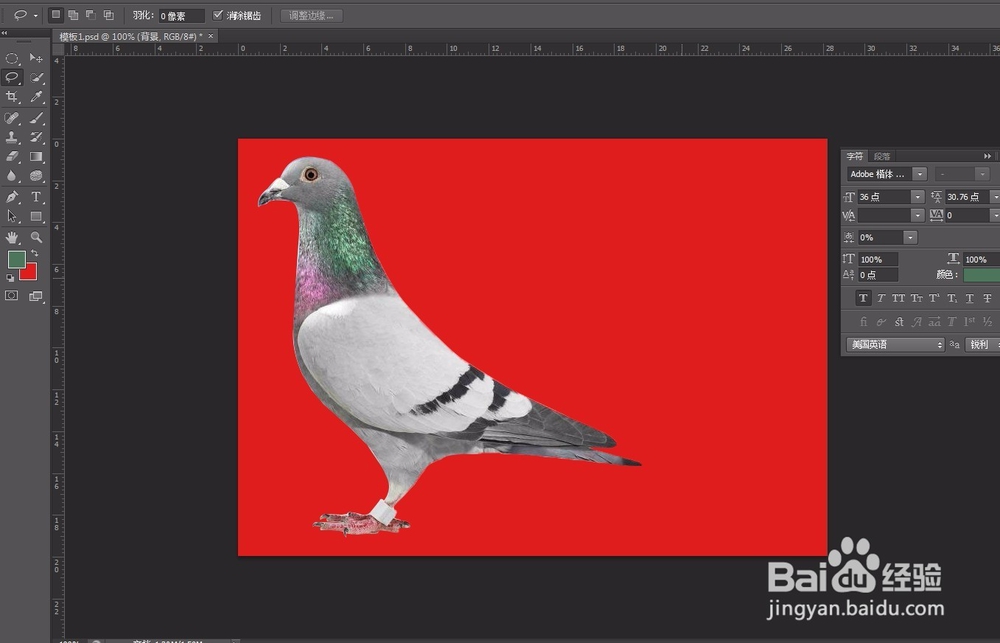
Task: Select the Brush tool
Action: 36,118
